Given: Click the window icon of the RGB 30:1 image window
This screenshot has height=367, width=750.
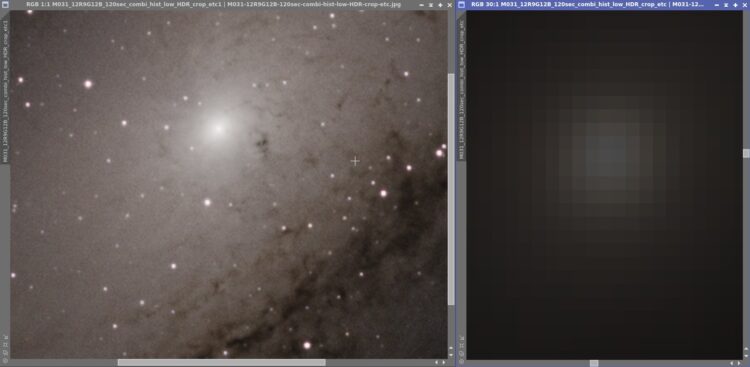Looking at the screenshot, I should [x=462, y=4].
